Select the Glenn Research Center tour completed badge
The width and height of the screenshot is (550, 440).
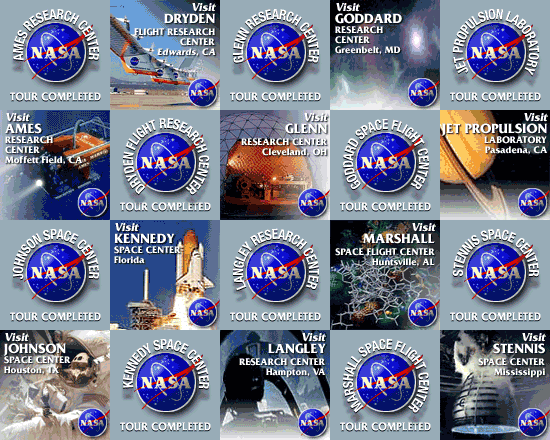click(275, 55)
